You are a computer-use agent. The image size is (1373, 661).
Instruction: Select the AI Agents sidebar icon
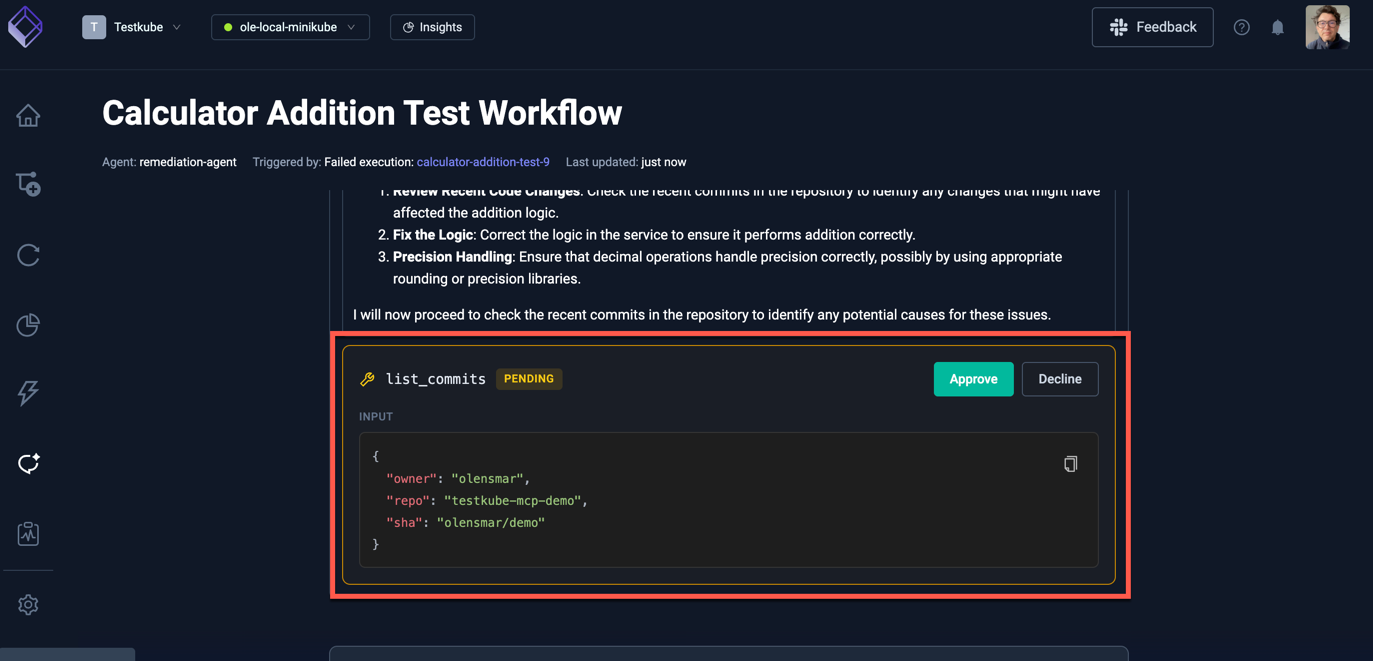pyautogui.click(x=27, y=463)
